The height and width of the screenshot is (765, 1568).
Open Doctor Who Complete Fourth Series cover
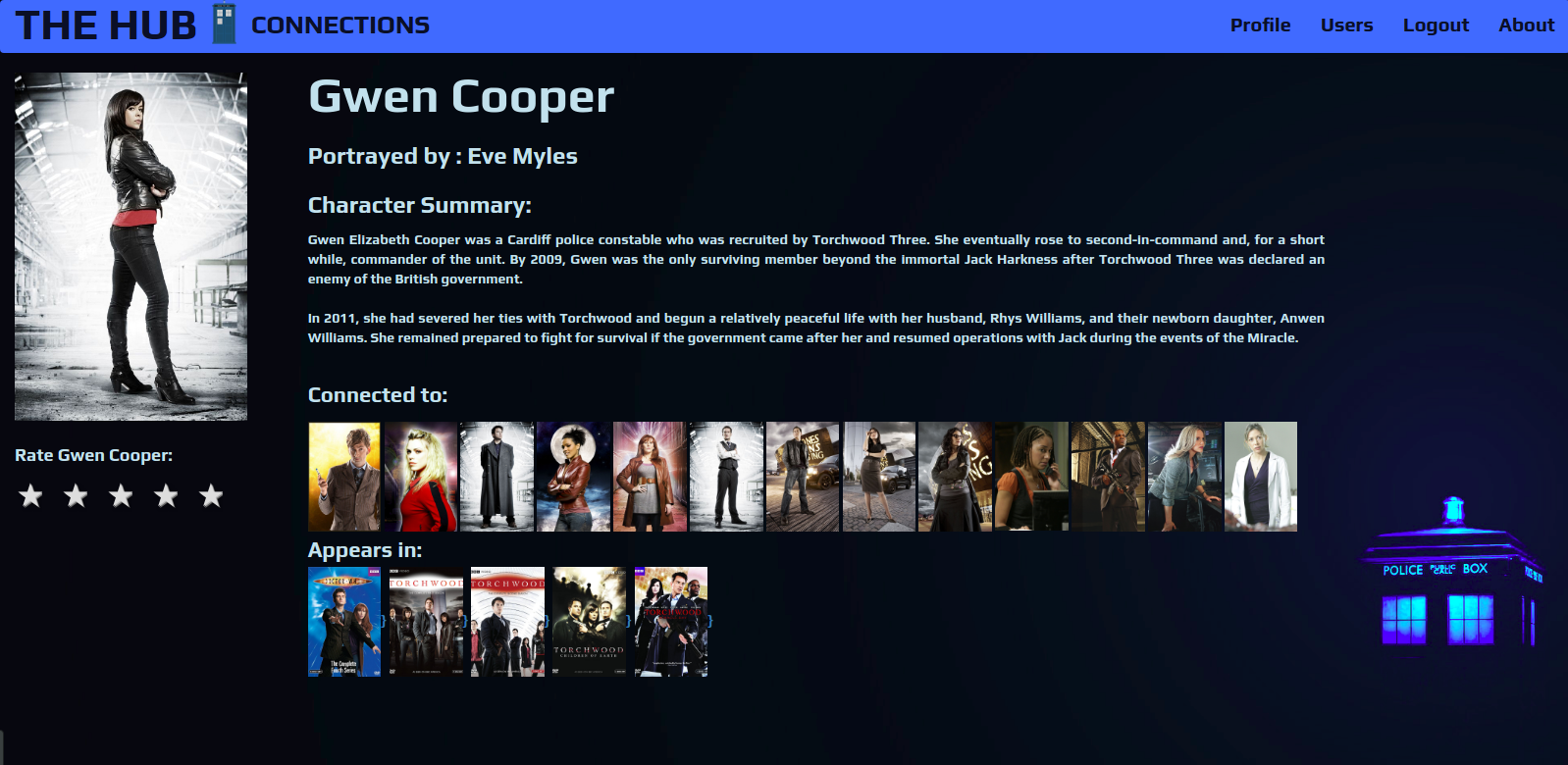344,622
